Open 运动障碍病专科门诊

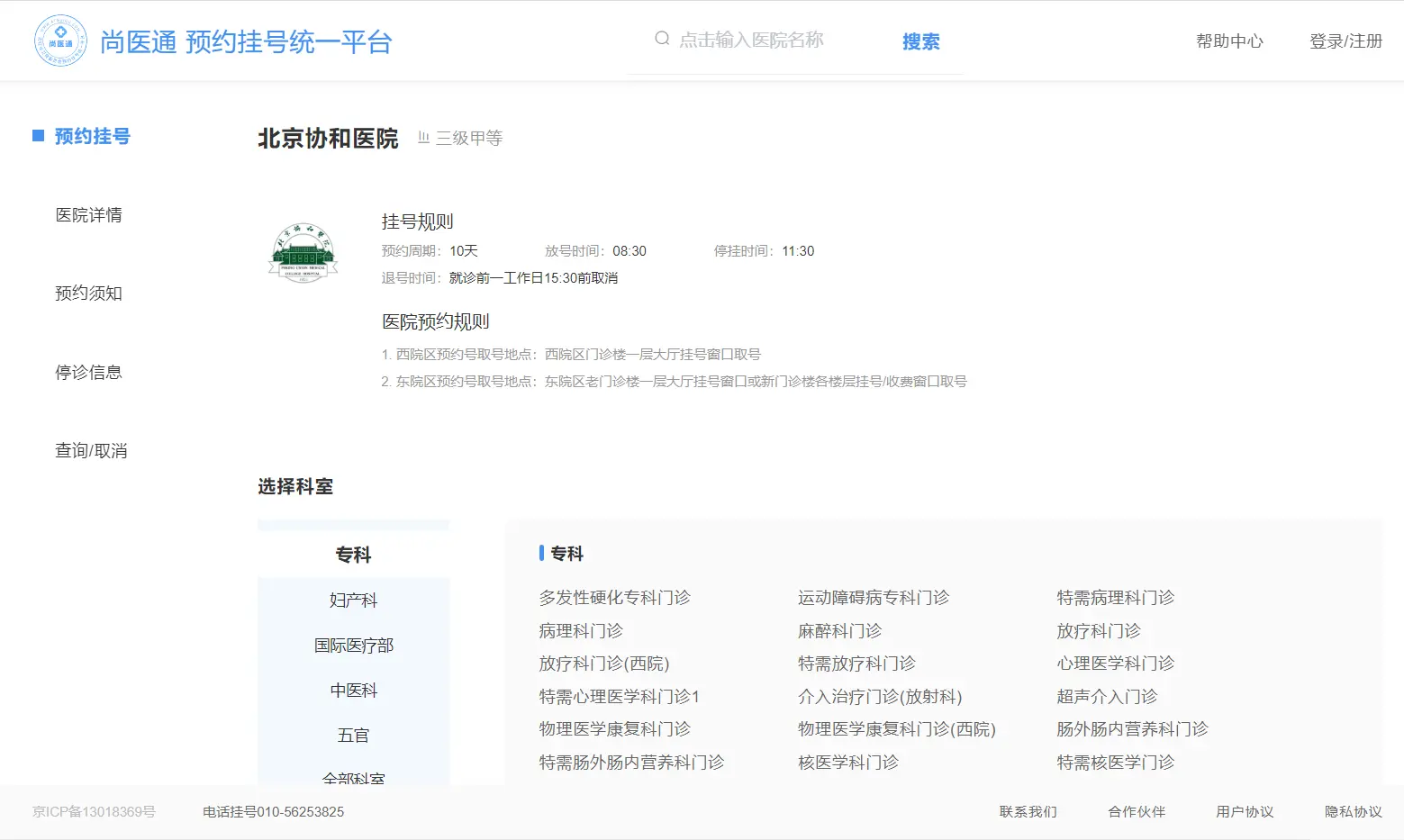pos(874,598)
